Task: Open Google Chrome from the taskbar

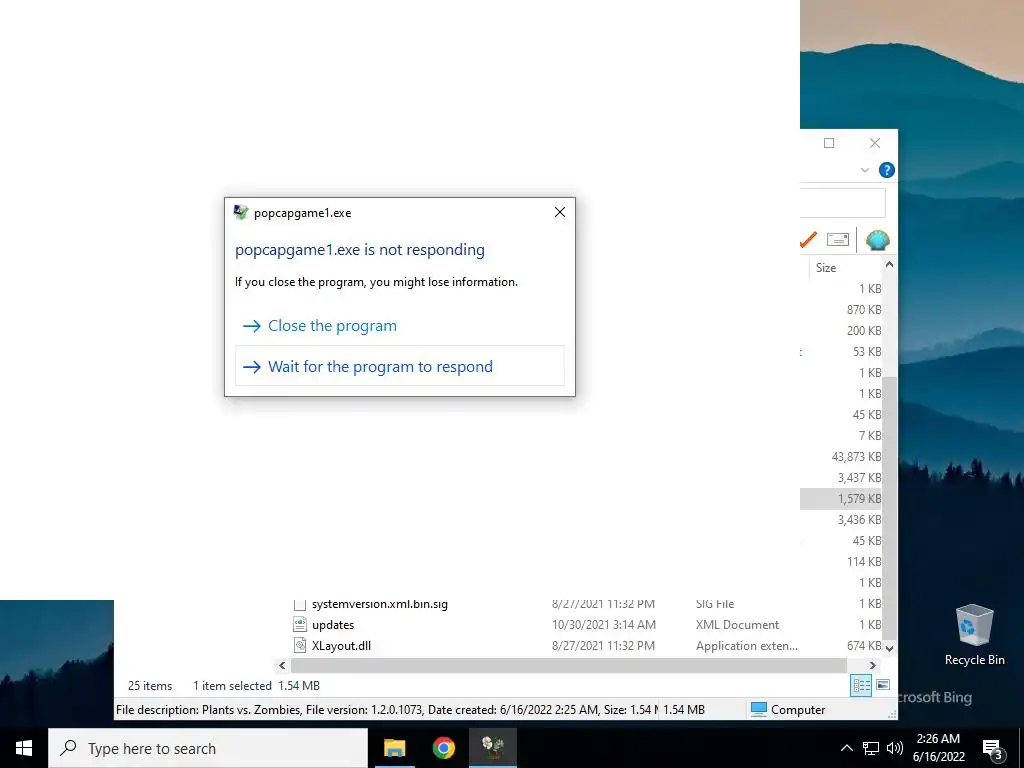Action: point(443,748)
